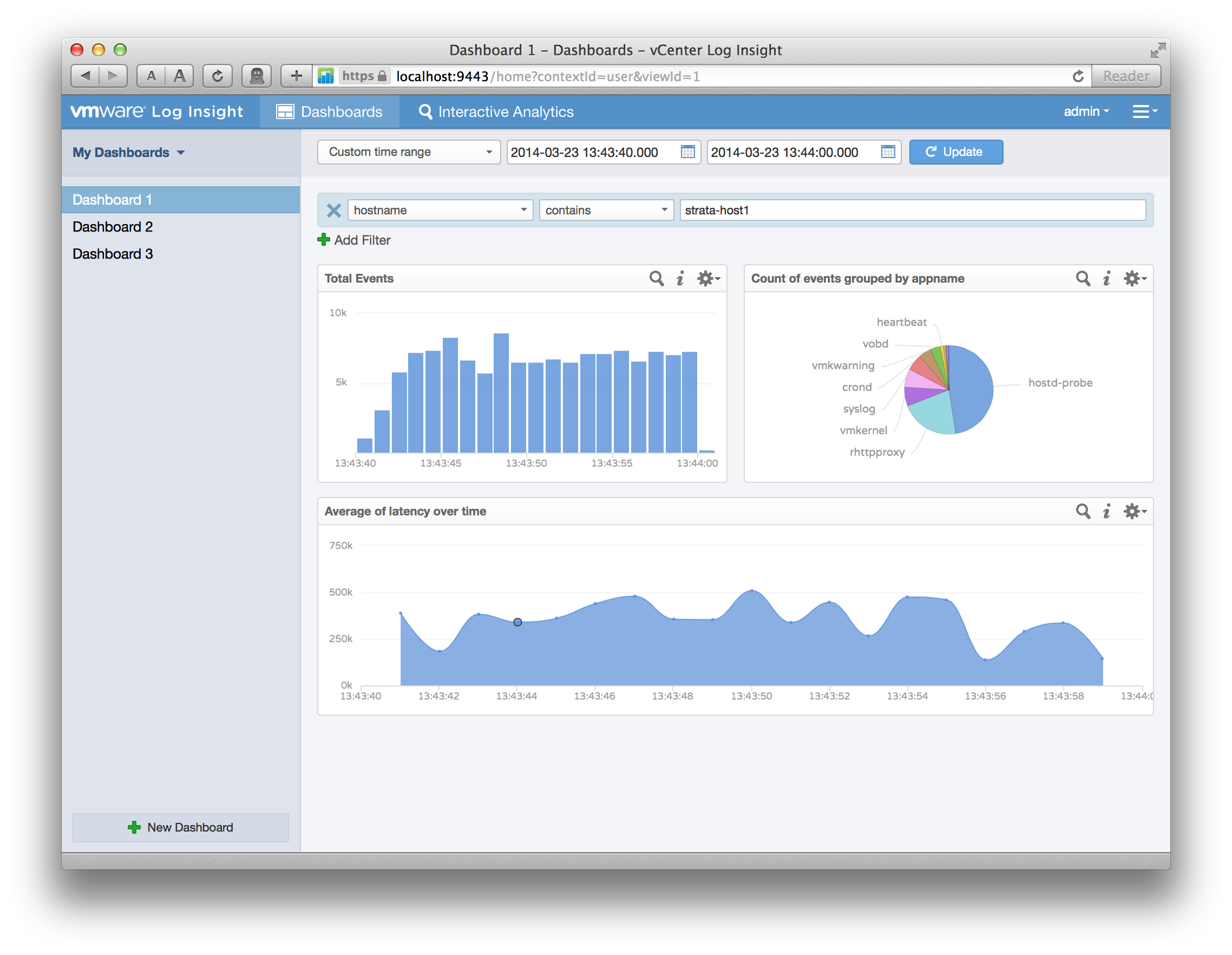1232x955 pixels.
Task: Open gear options for Average of latency chart
Action: (1132, 511)
